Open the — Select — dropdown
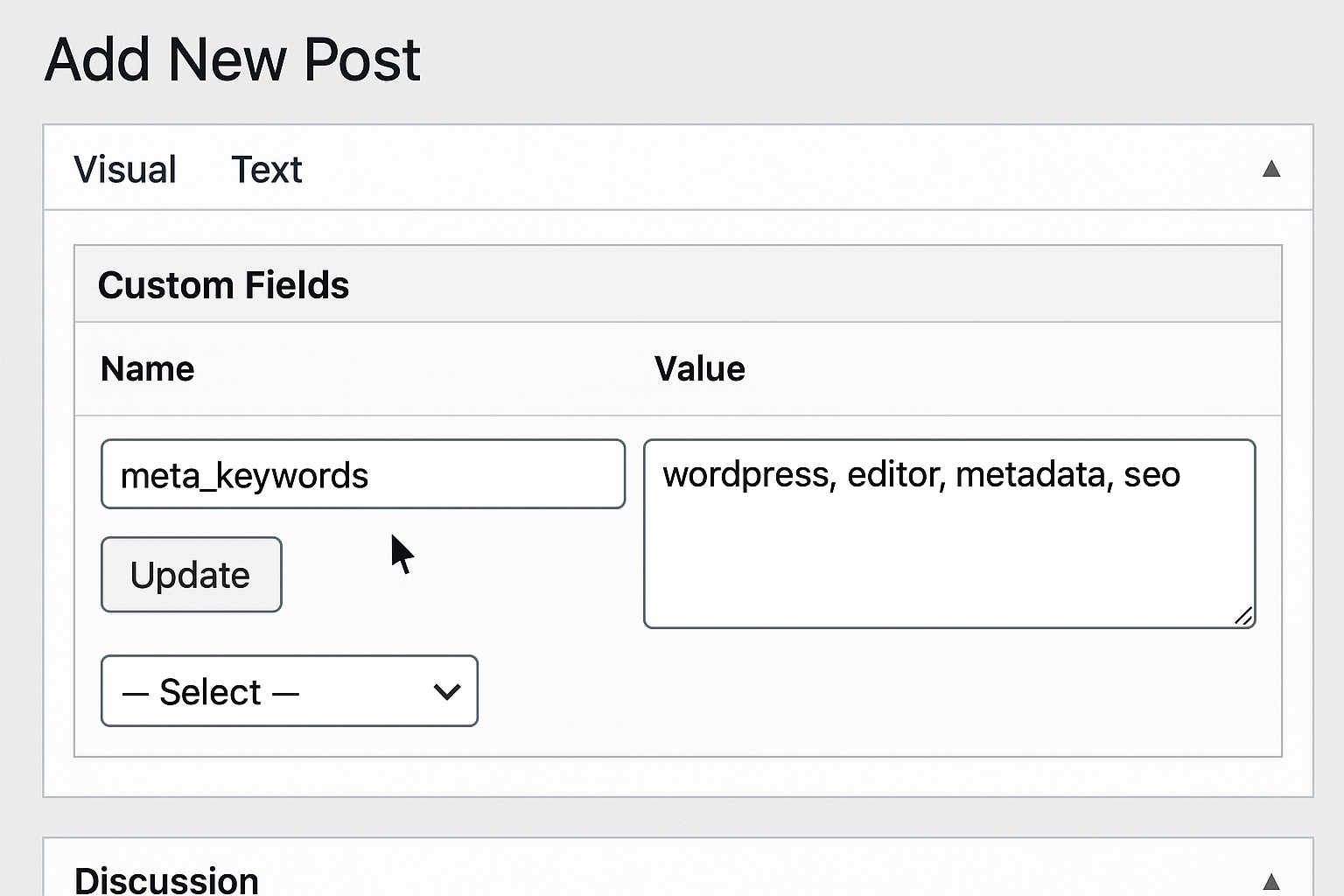Image resolution: width=1344 pixels, height=896 pixels. (x=289, y=691)
